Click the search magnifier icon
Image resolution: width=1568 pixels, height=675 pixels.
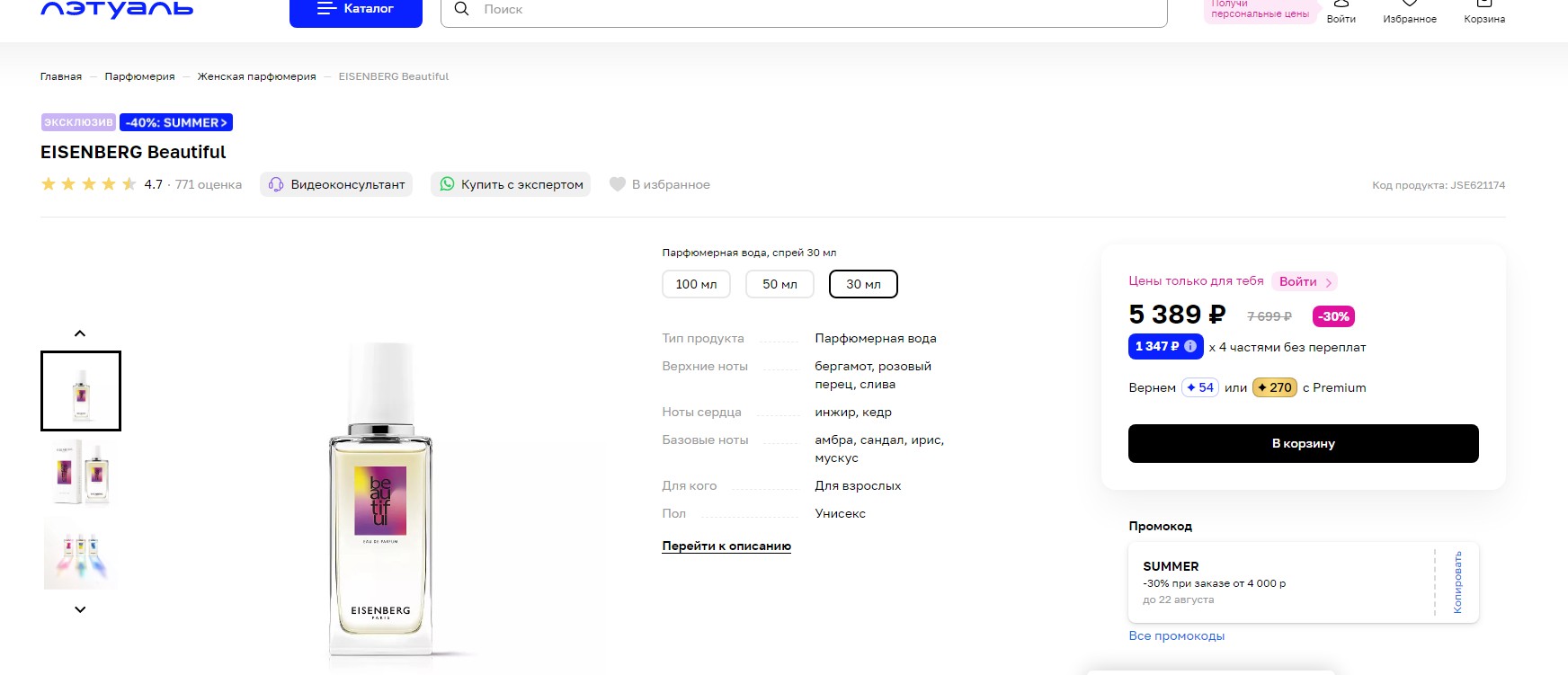[x=462, y=9]
